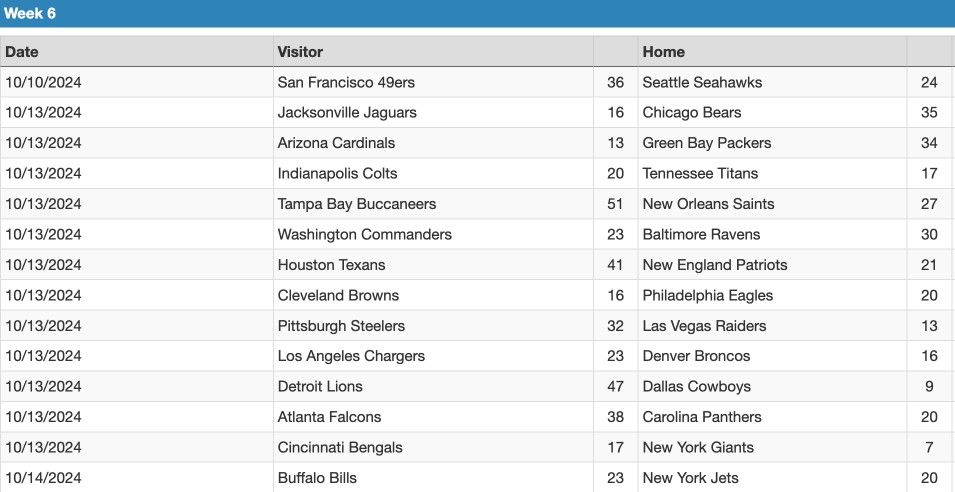Select the Detroit Lions score of 47
Viewport: 955px width, 492px height.
click(616, 387)
